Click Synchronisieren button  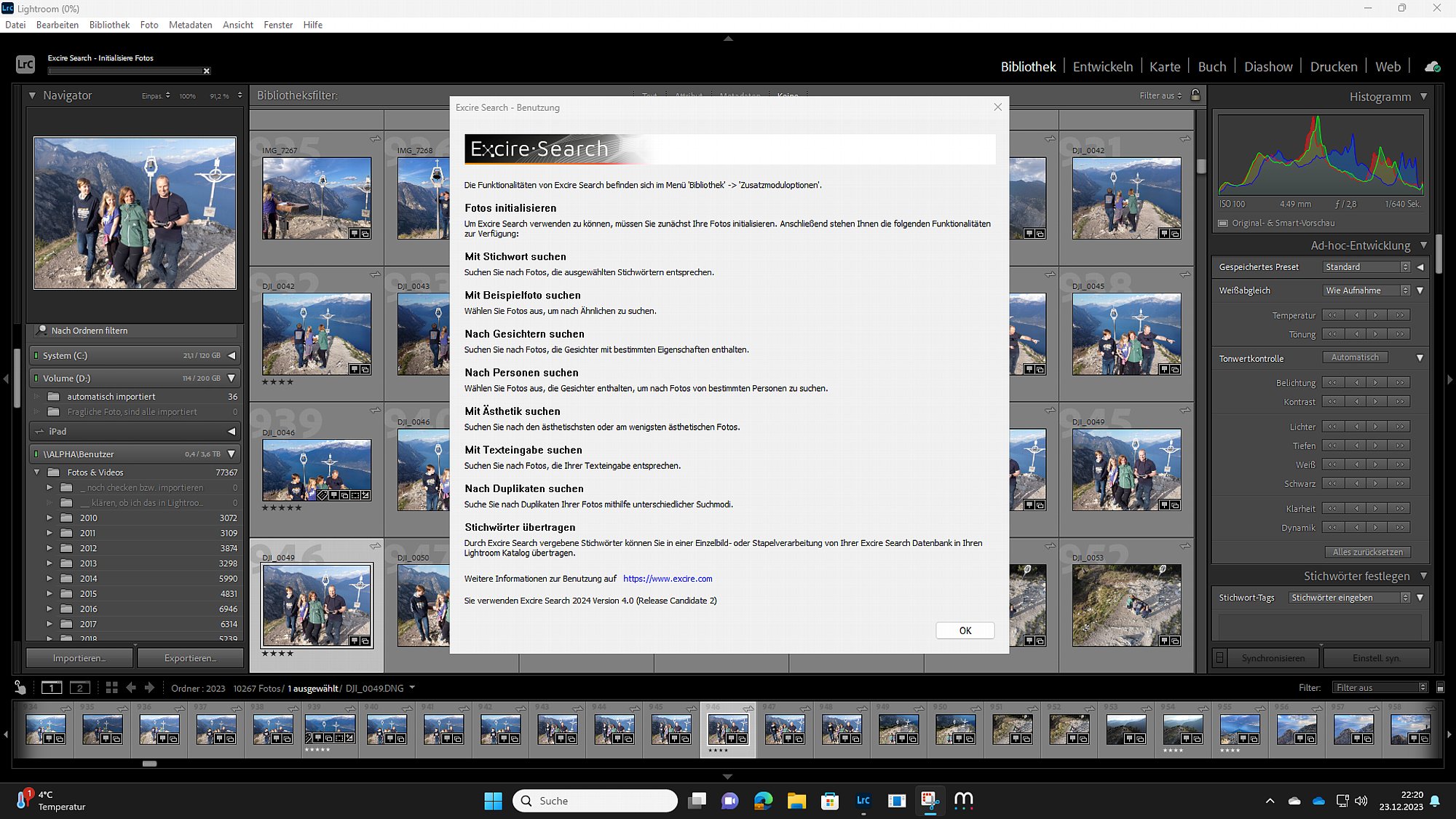pyautogui.click(x=1273, y=658)
